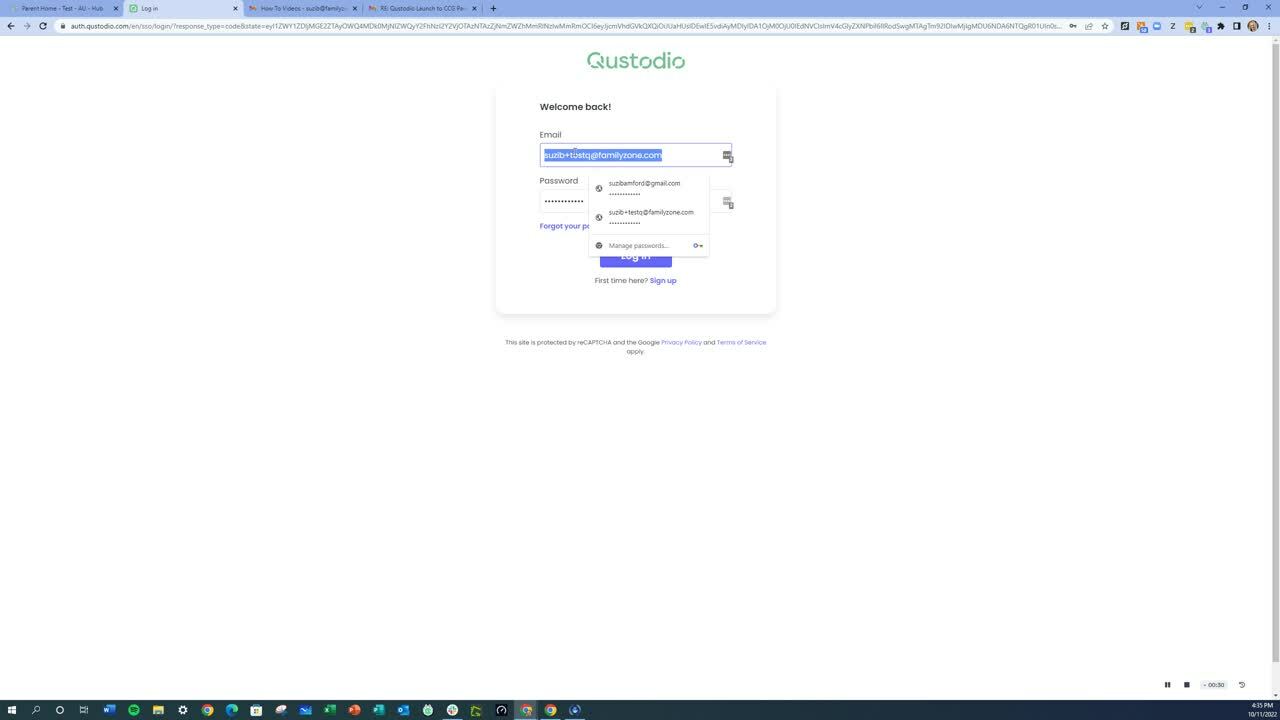
Task: Open the Extensions puzzle piece menu
Action: (x=1221, y=26)
